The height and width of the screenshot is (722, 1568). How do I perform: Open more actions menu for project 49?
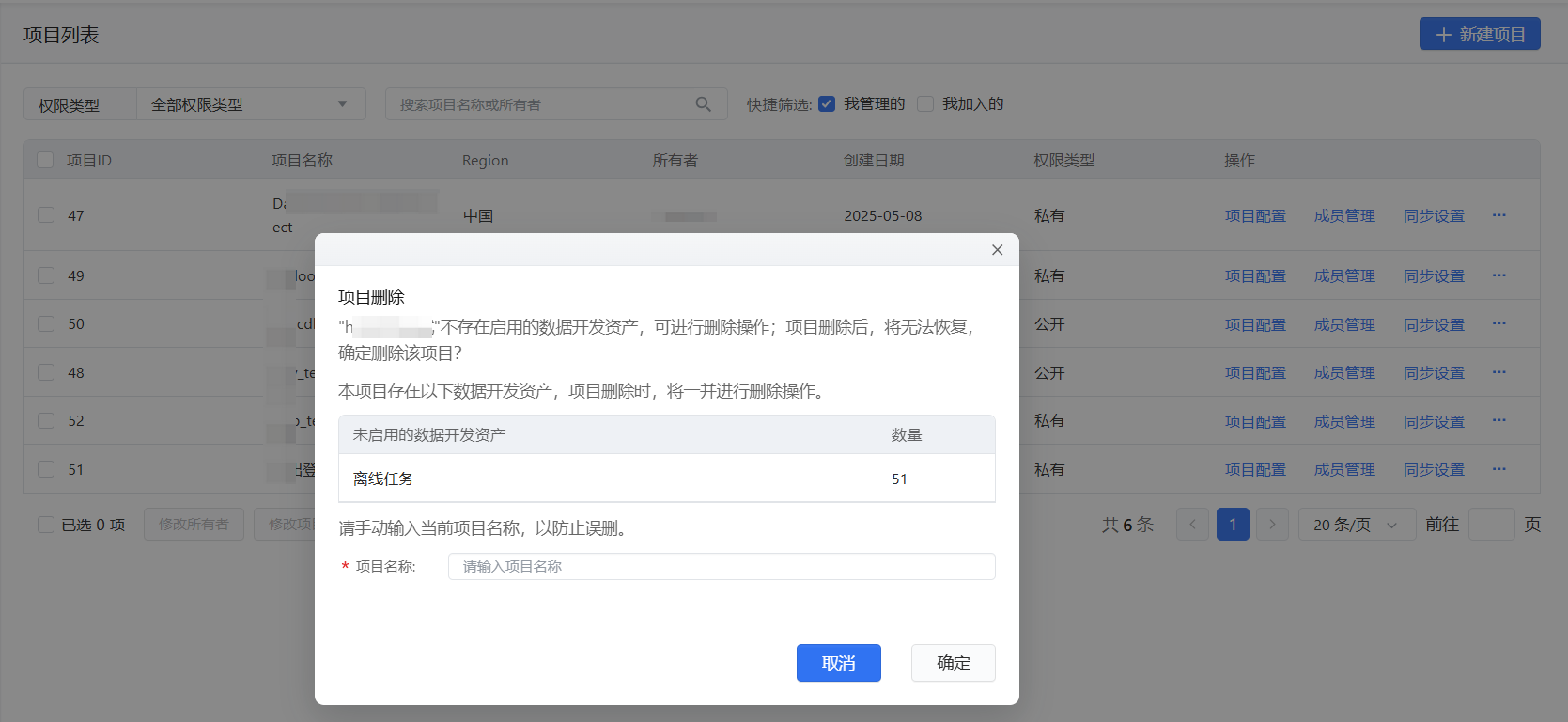click(x=1498, y=275)
